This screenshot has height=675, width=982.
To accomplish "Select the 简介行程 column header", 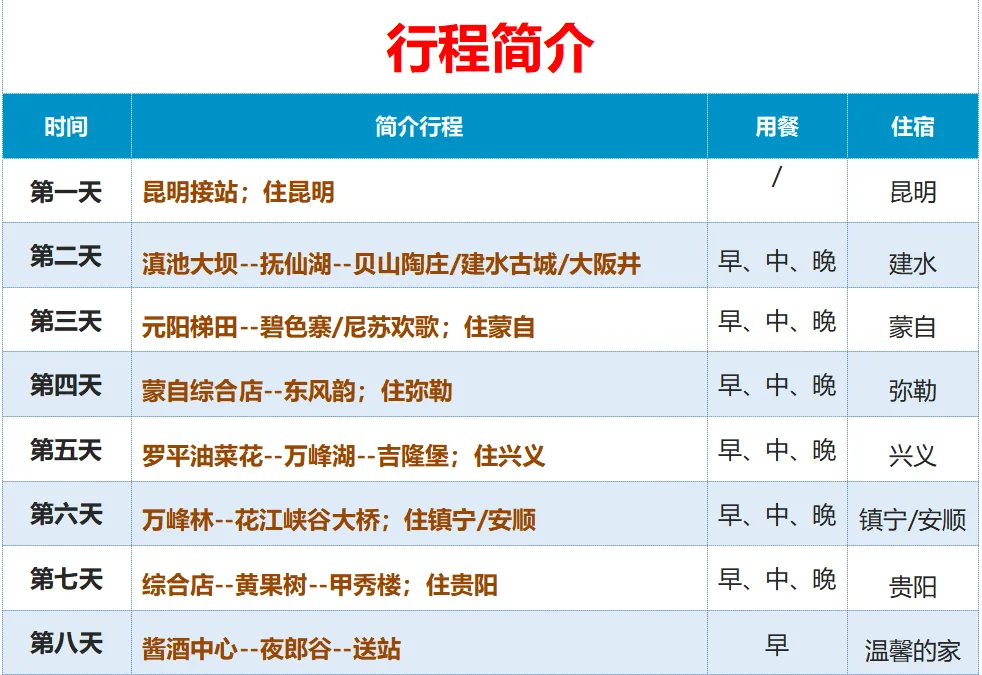I will (x=419, y=127).
